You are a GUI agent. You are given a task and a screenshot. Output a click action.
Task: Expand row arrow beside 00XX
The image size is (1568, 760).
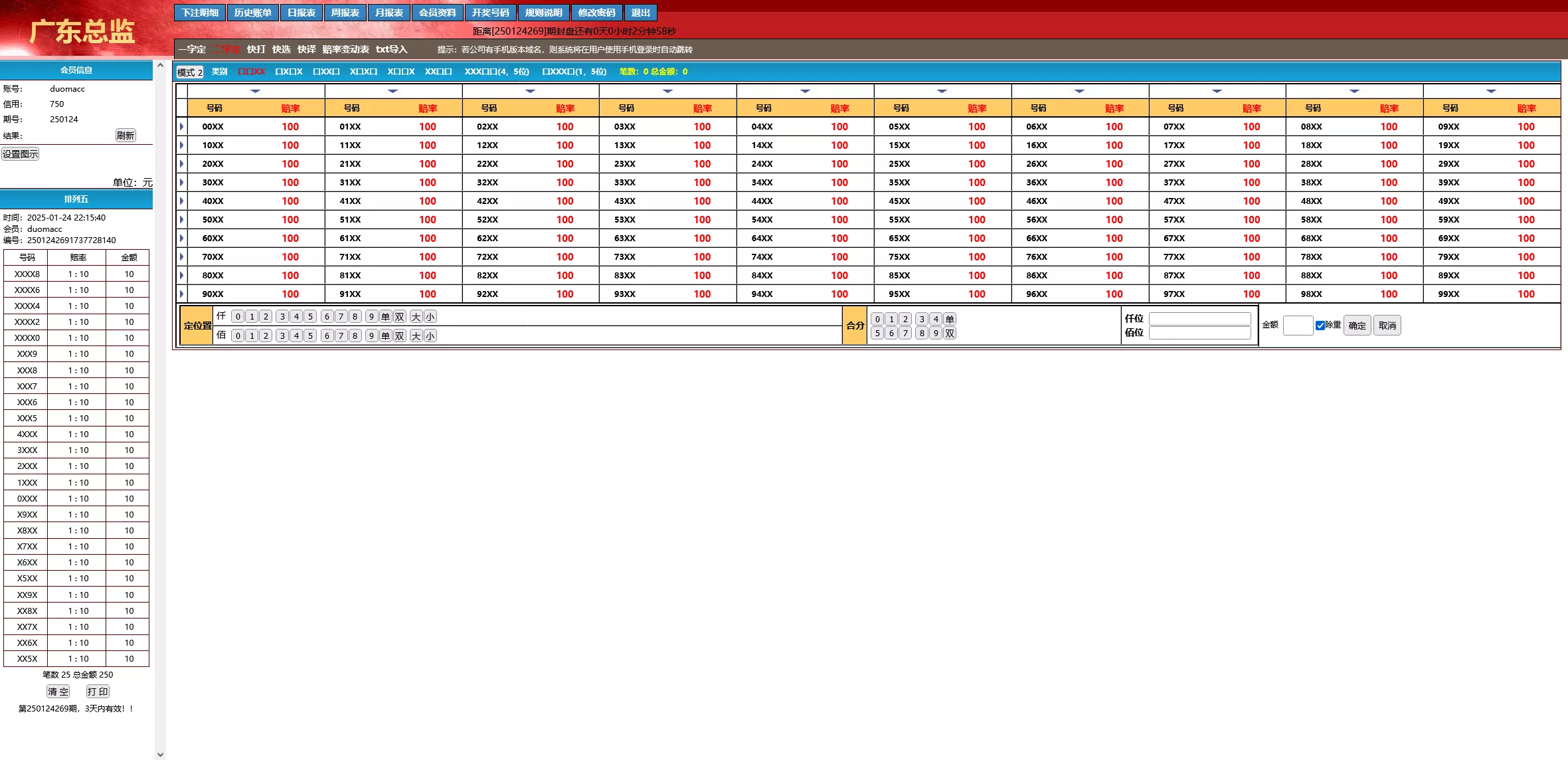point(181,126)
